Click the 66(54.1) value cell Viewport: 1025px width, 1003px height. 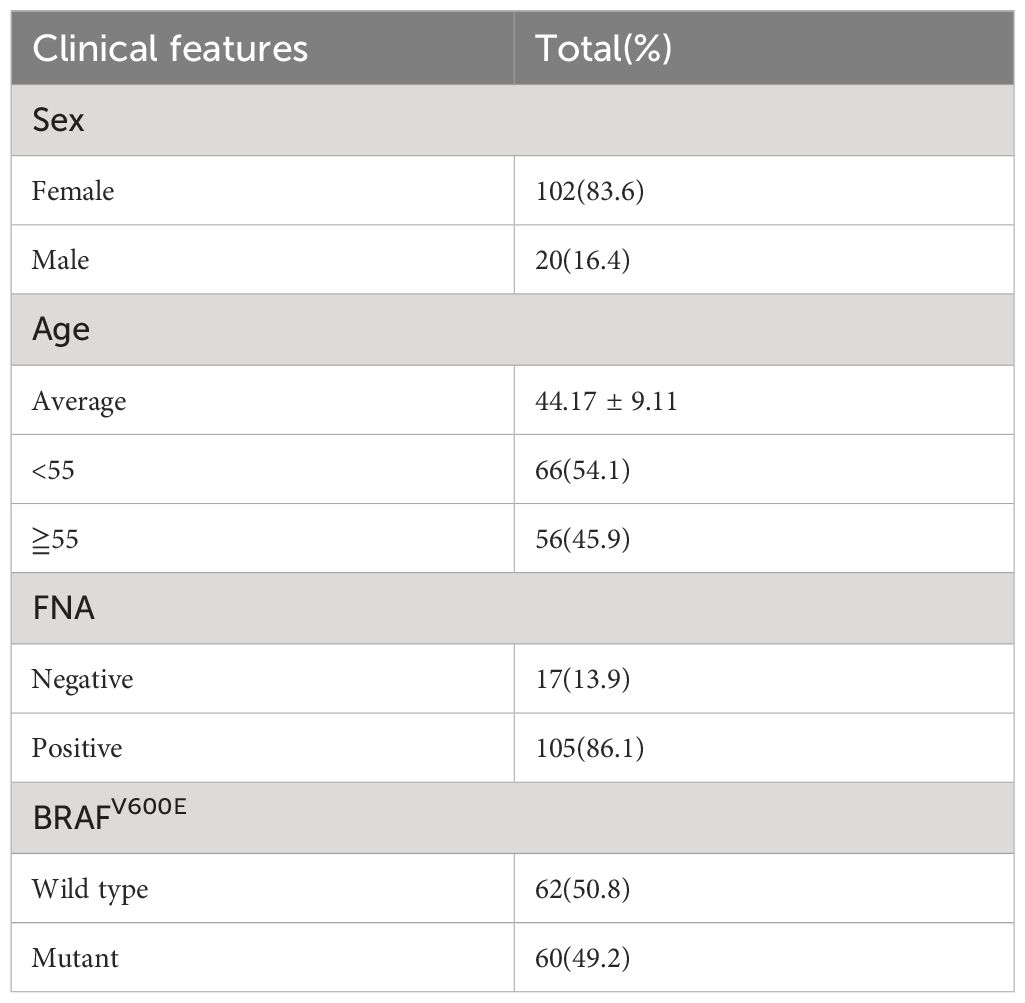click(582, 469)
